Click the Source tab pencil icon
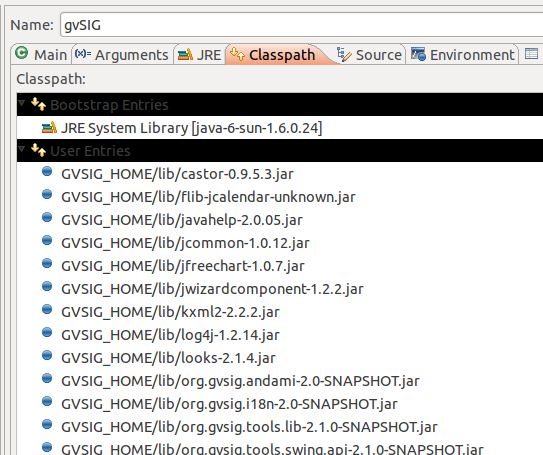The image size is (543, 455). [x=344, y=54]
